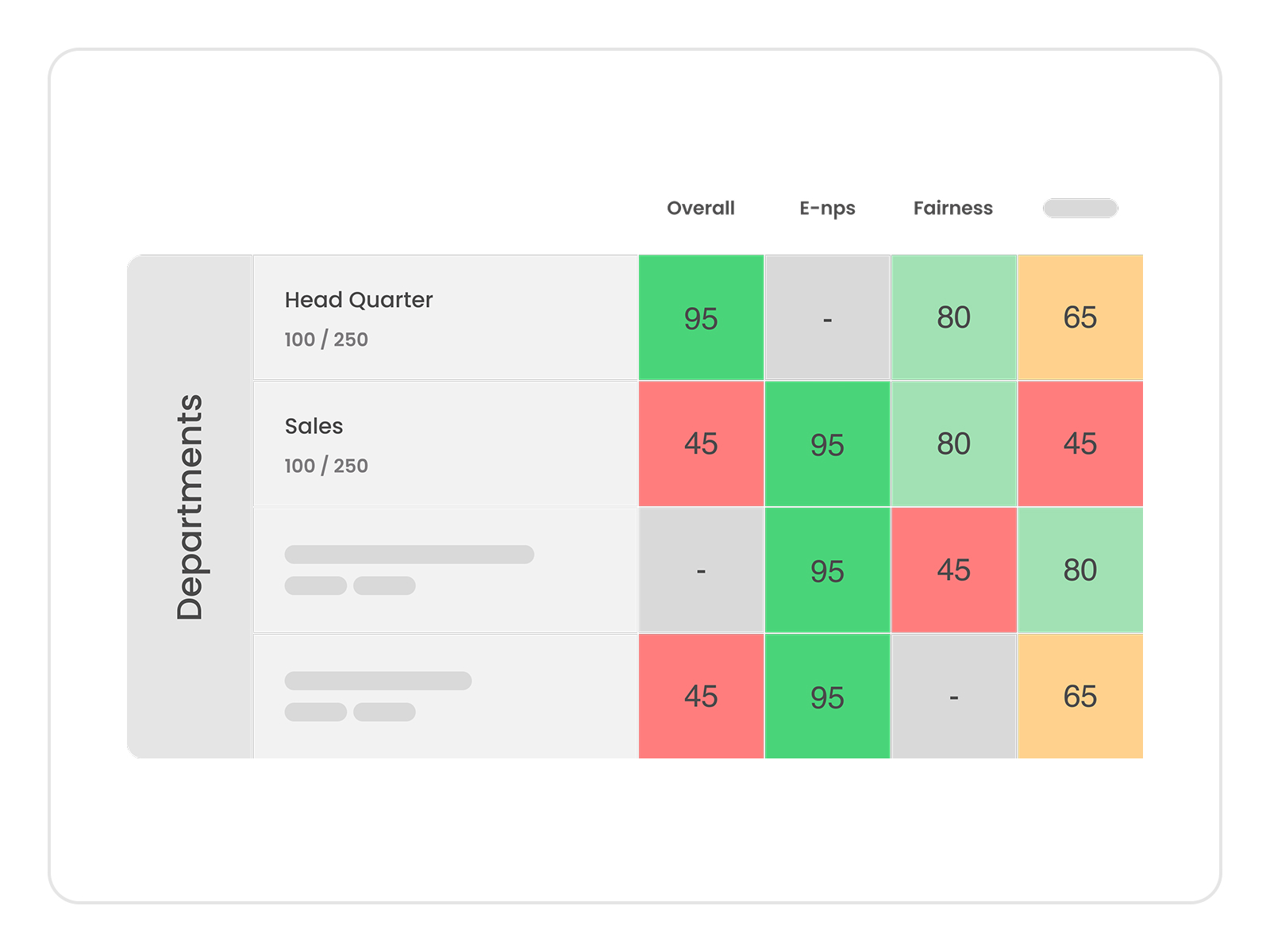Select Sales Overall red 45 cell

click(x=701, y=444)
